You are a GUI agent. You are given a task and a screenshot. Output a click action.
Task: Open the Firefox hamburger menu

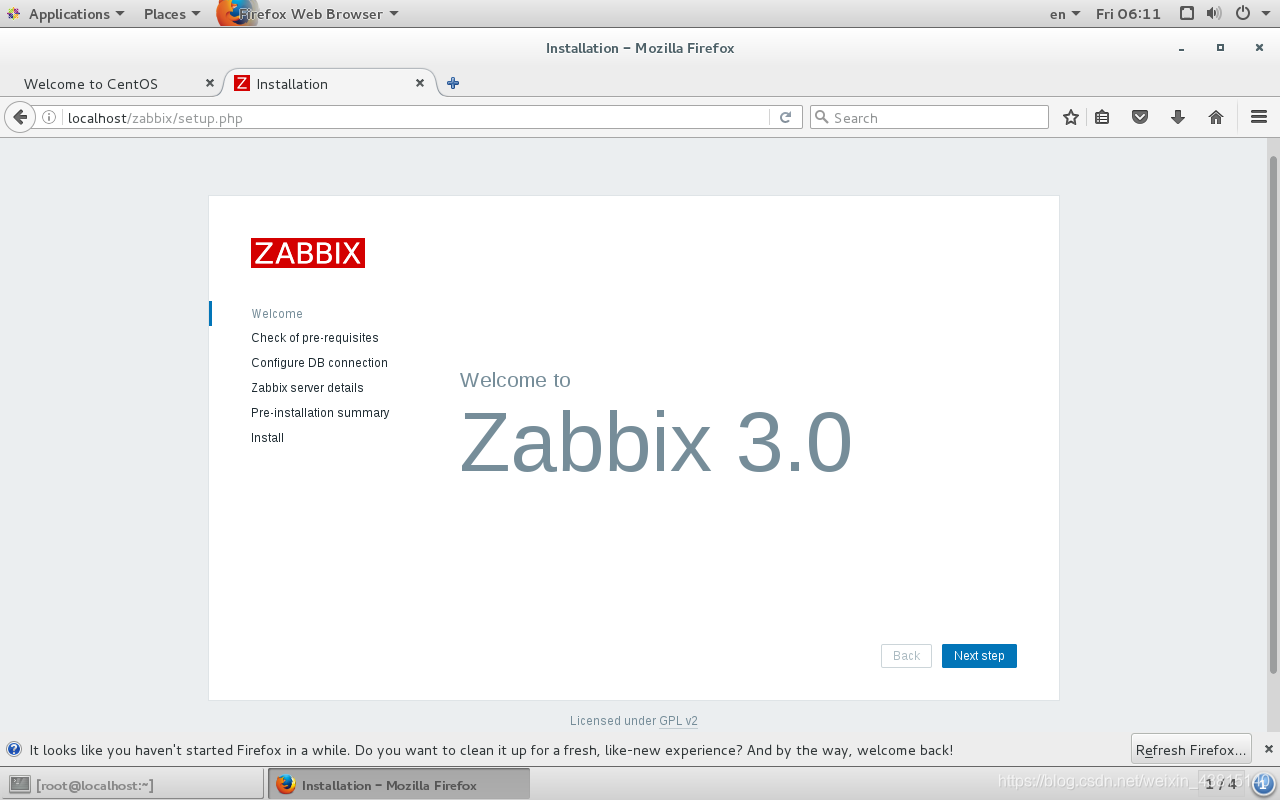[1259, 117]
